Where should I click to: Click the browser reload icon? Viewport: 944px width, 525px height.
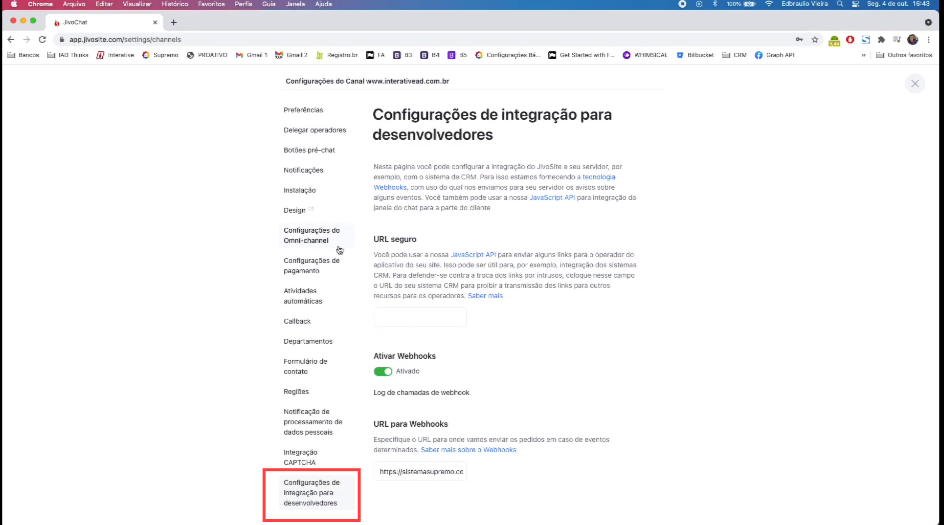click(42, 39)
